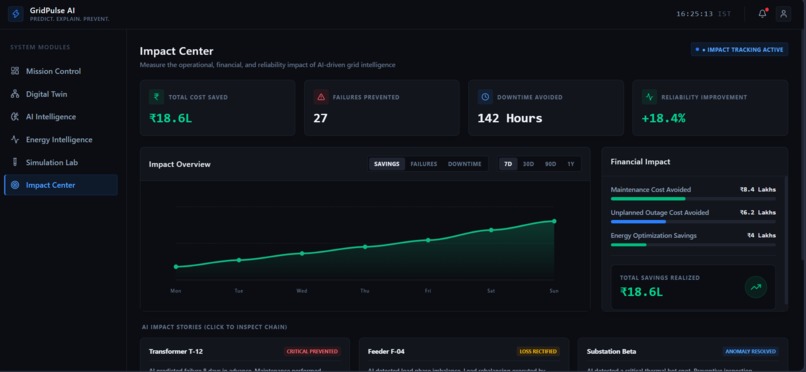The height and width of the screenshot is (372, 806).
Task: Click the Sun data point on chart
Action: (554, 221)
